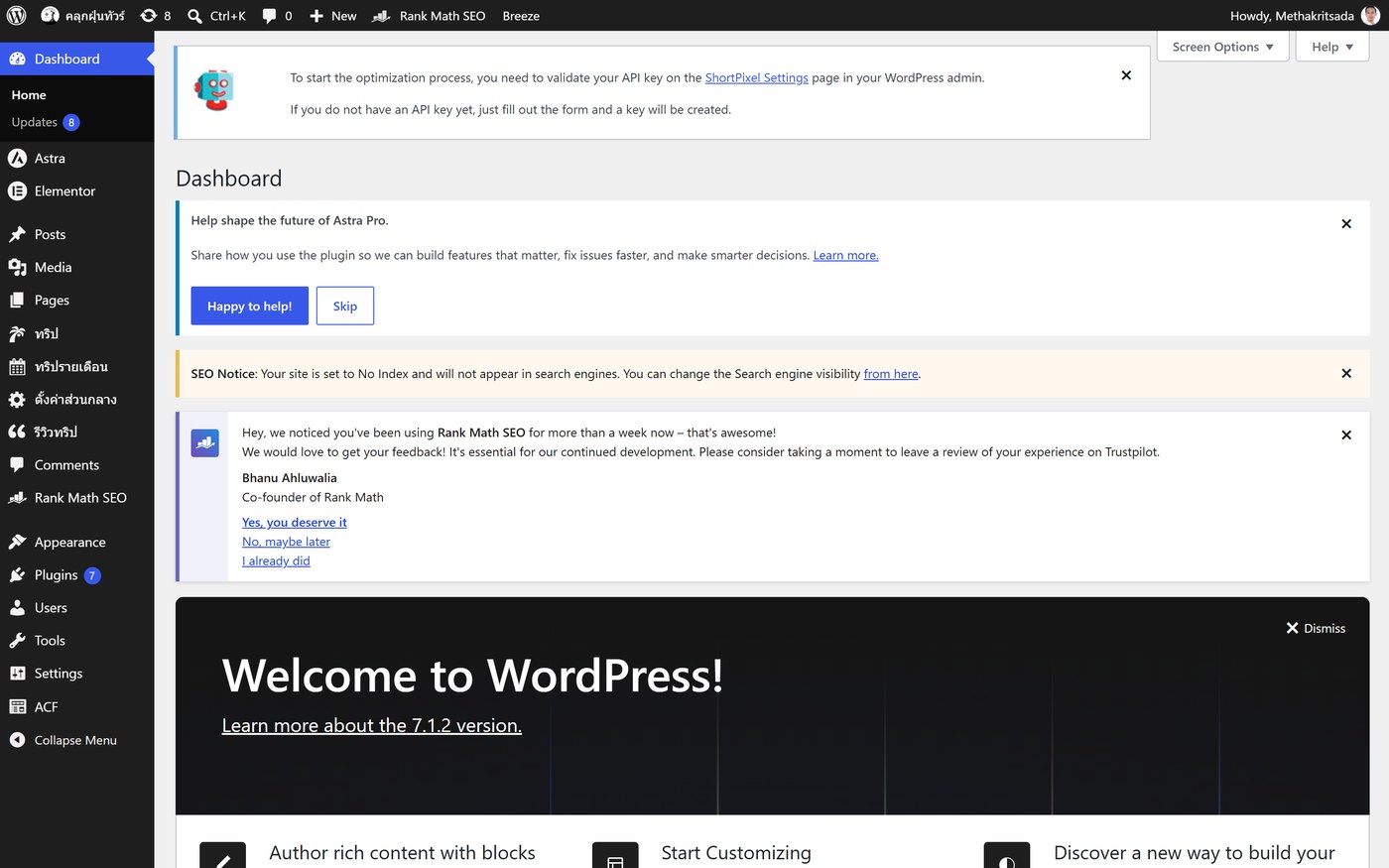This screenshot has width=1389, height=868.
Task: Open the ACF sidebar icon
Action: (17, 706)
